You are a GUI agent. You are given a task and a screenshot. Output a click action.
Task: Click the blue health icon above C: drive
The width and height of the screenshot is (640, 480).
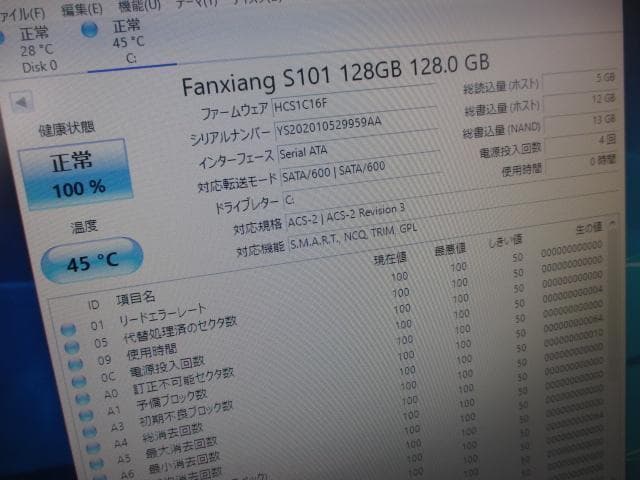point(90,30)
